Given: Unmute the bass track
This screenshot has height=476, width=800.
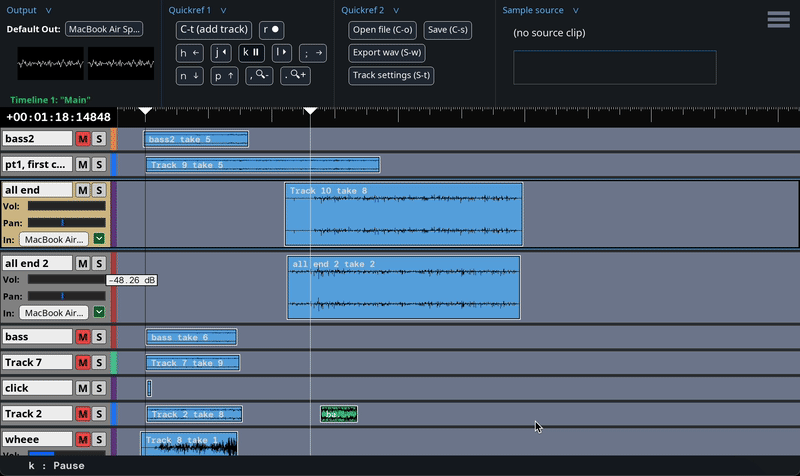Looking at the screenshot, I should 83,337.
